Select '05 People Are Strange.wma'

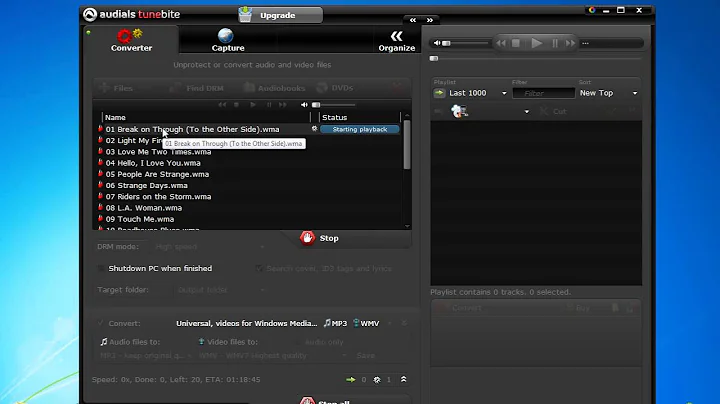pyautogui.click(x=158, y=174)
